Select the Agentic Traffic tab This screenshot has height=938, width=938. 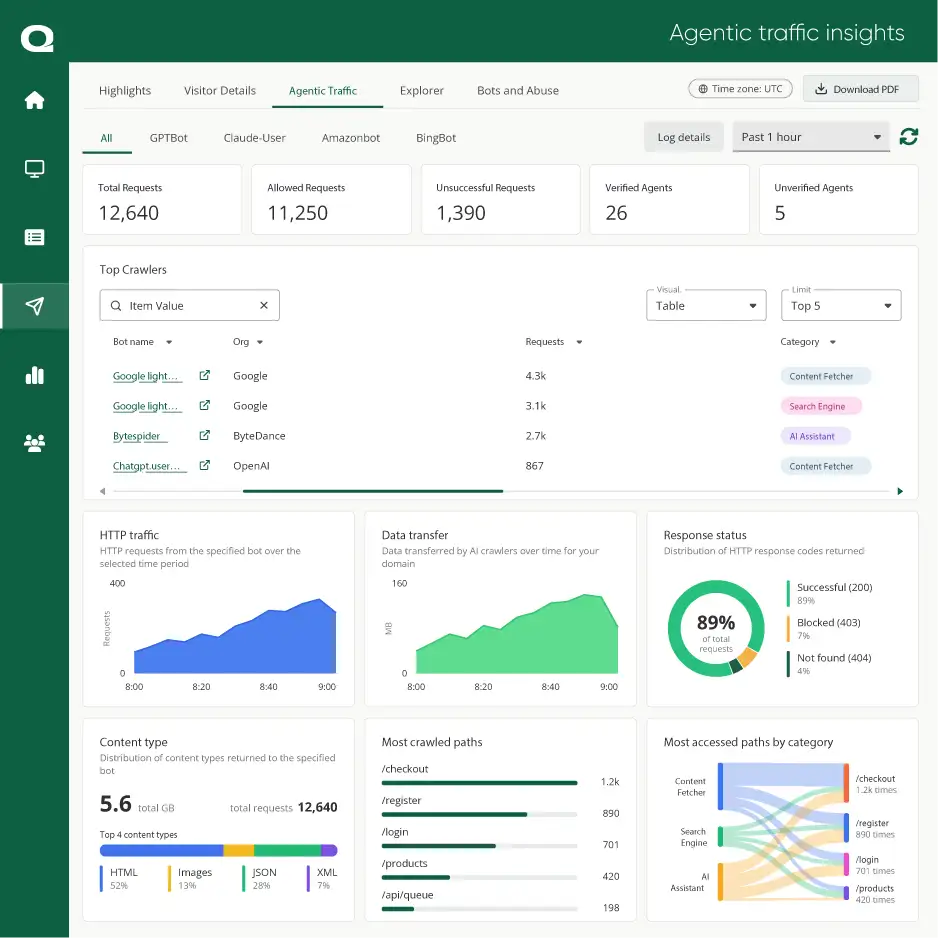coord(323,90)
